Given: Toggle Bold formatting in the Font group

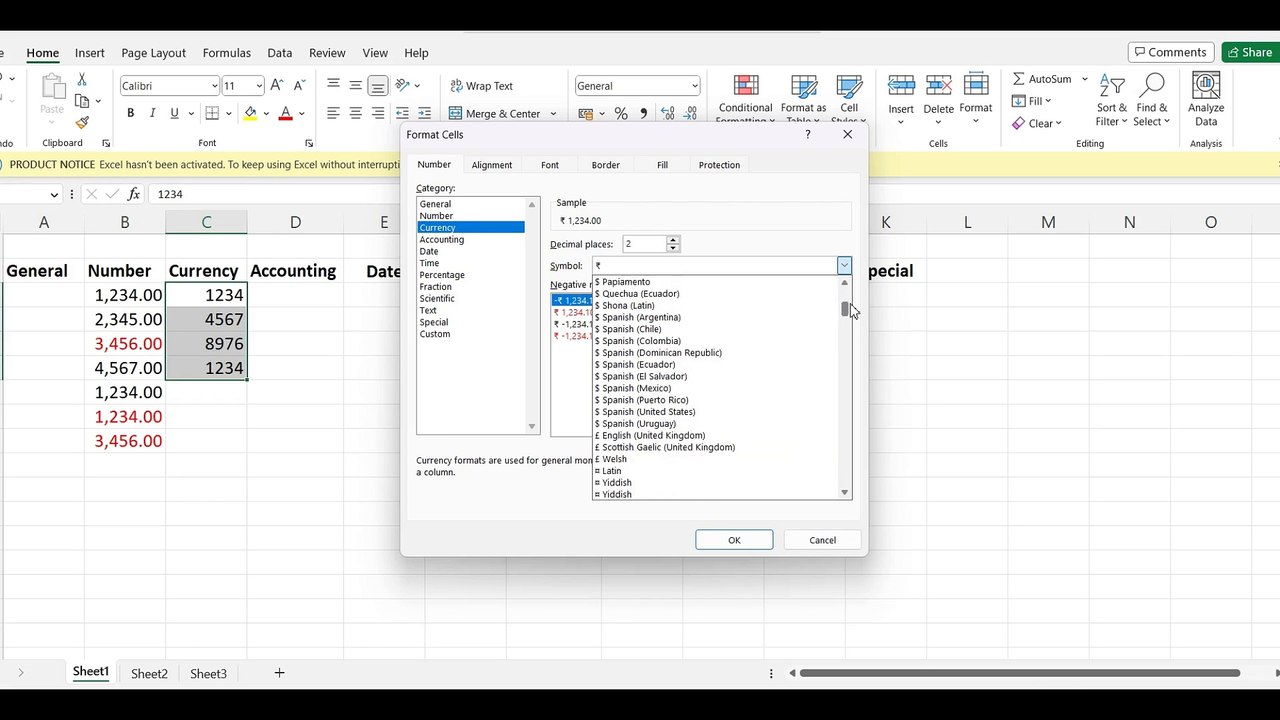Looking at the screenshot, I should tap(130, 113).
